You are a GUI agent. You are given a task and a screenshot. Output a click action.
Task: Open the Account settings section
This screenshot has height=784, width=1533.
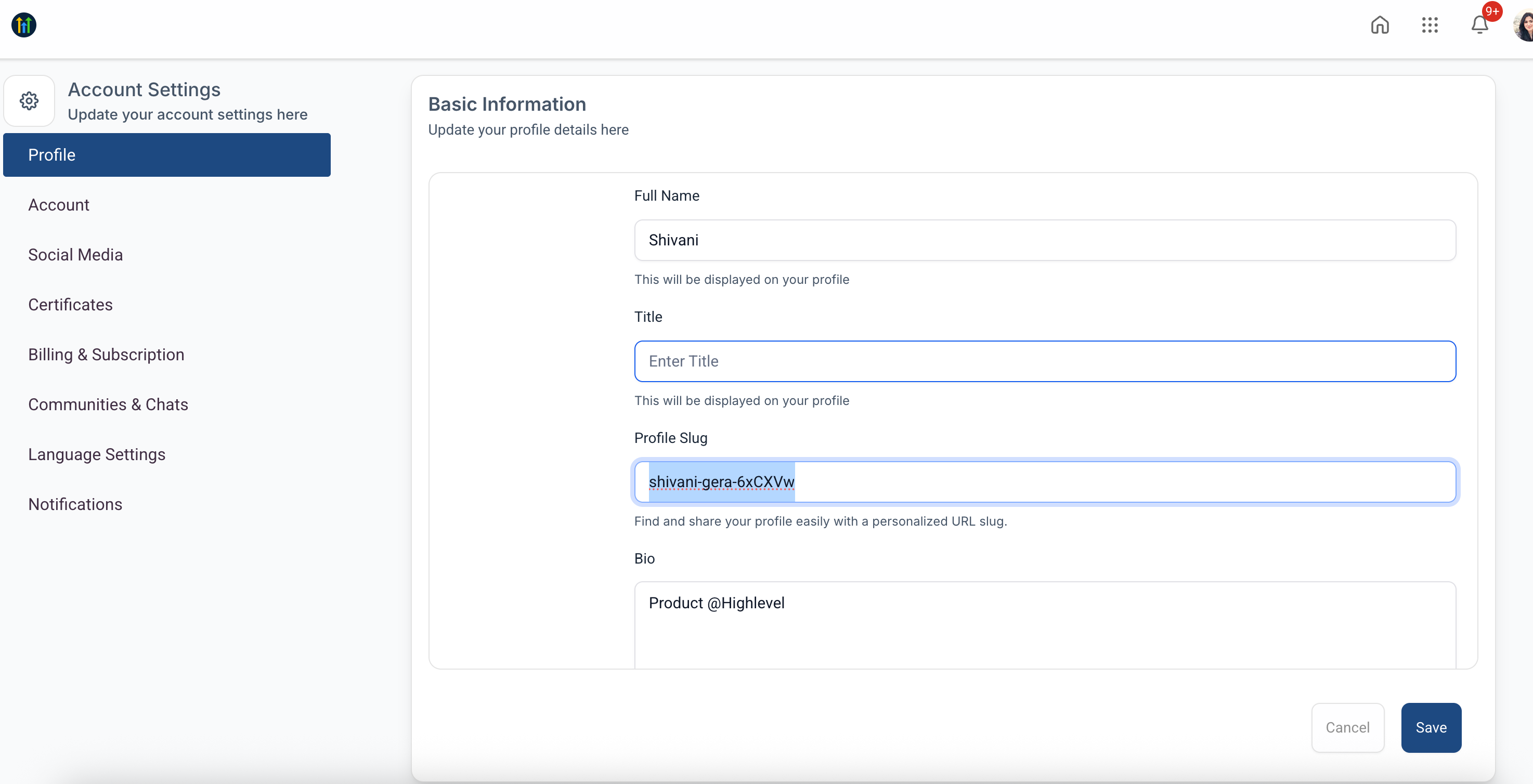click(x=58, y=205)
